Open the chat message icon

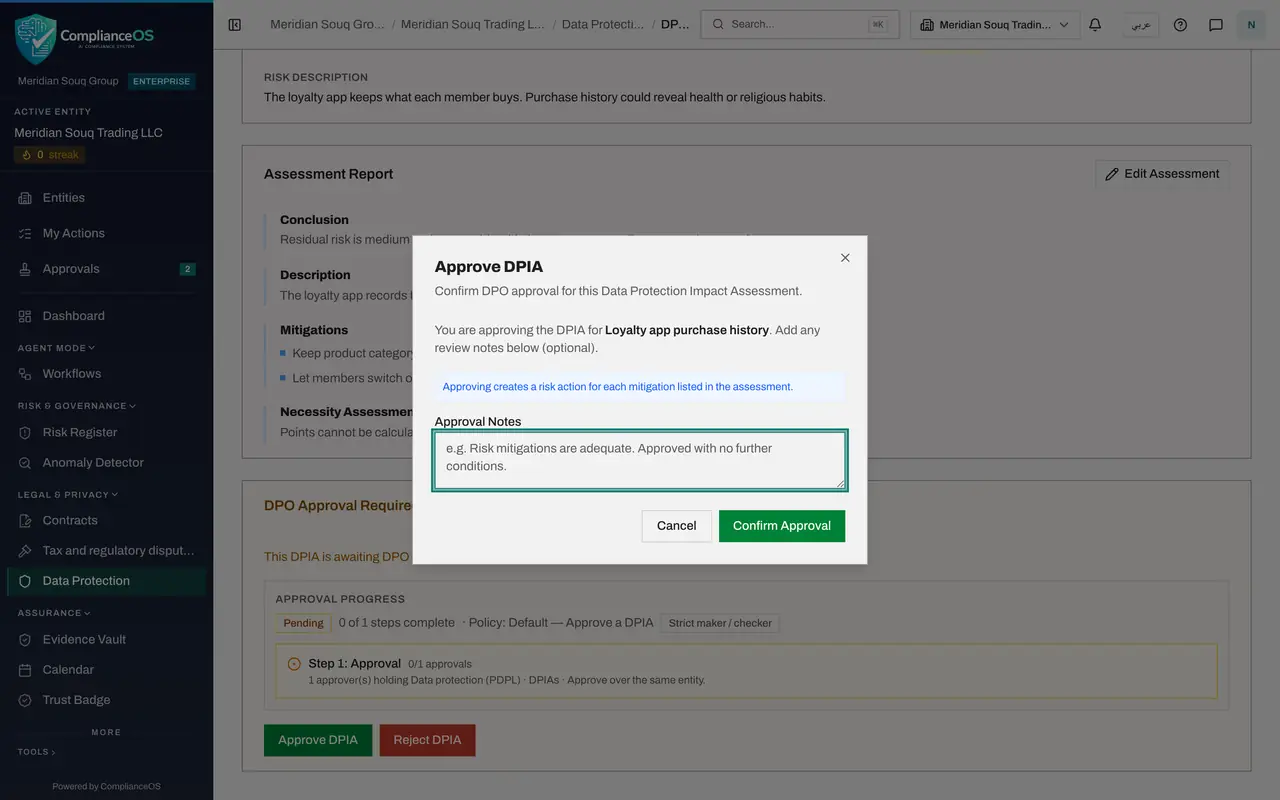click(1216, 25)
